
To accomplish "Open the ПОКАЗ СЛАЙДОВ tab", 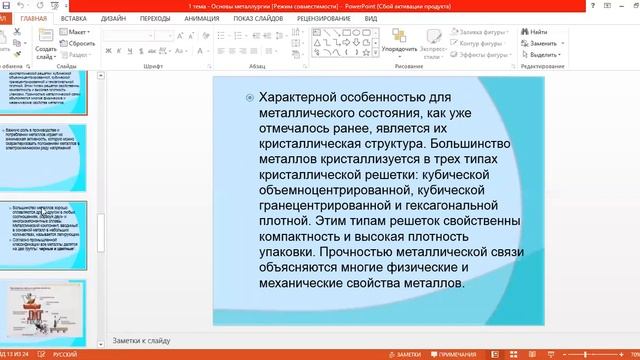I will pyautogui.click(x=258, y=19).
